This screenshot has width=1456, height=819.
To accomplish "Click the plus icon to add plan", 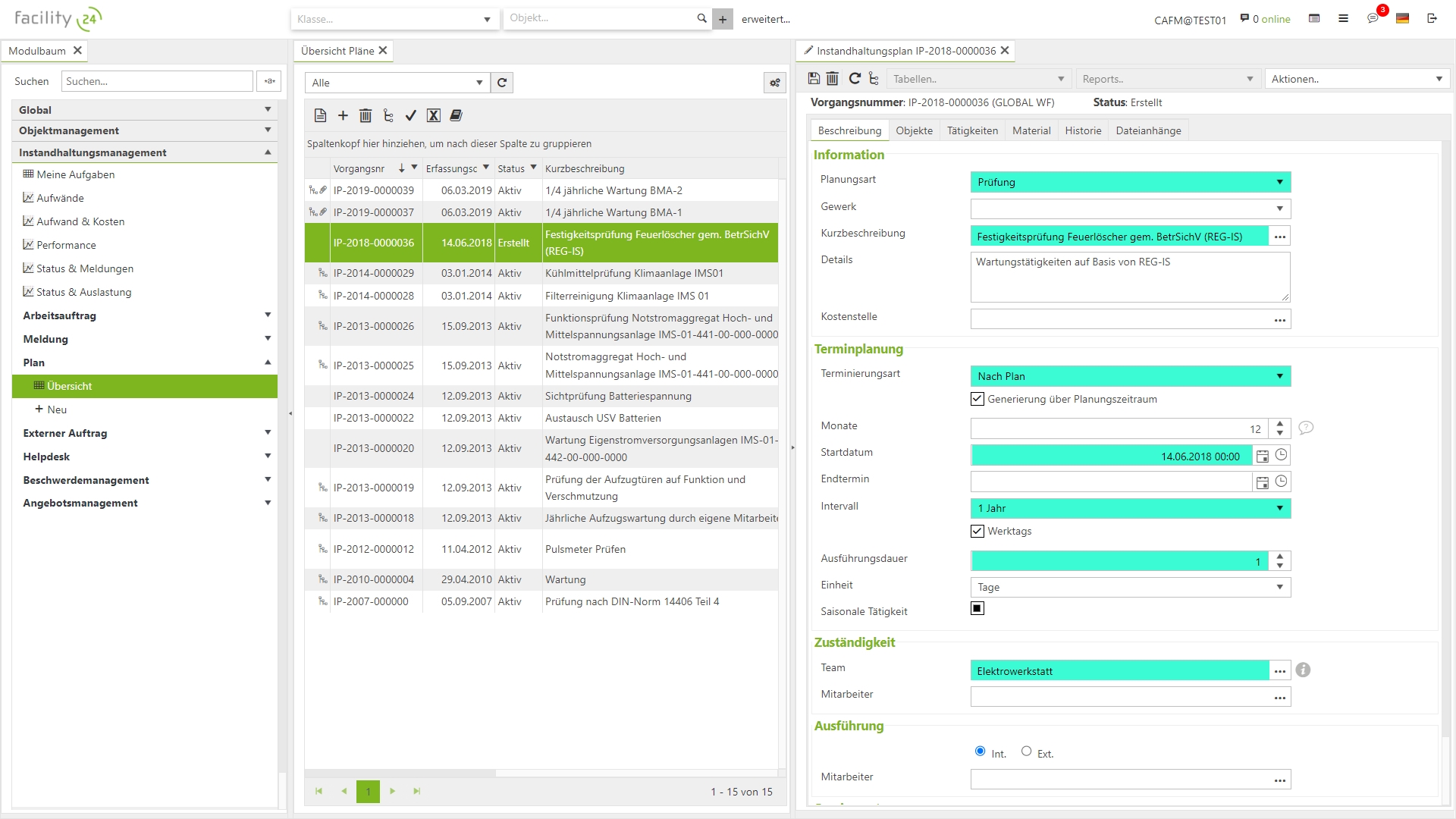I will pos(343,115).
